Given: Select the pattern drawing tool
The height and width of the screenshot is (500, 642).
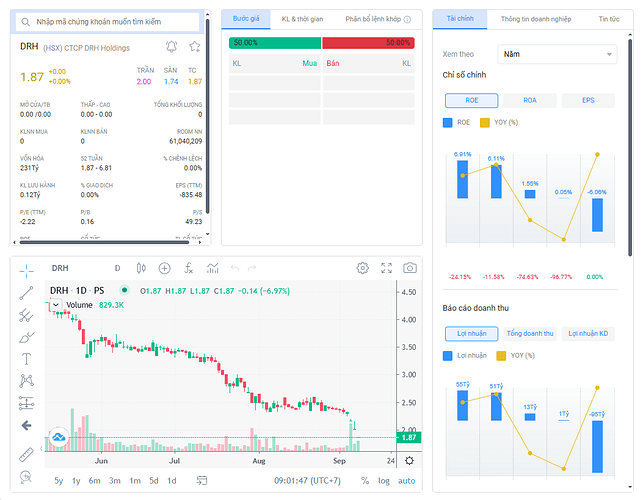Looking at the screenshot, I should [26, 381].
